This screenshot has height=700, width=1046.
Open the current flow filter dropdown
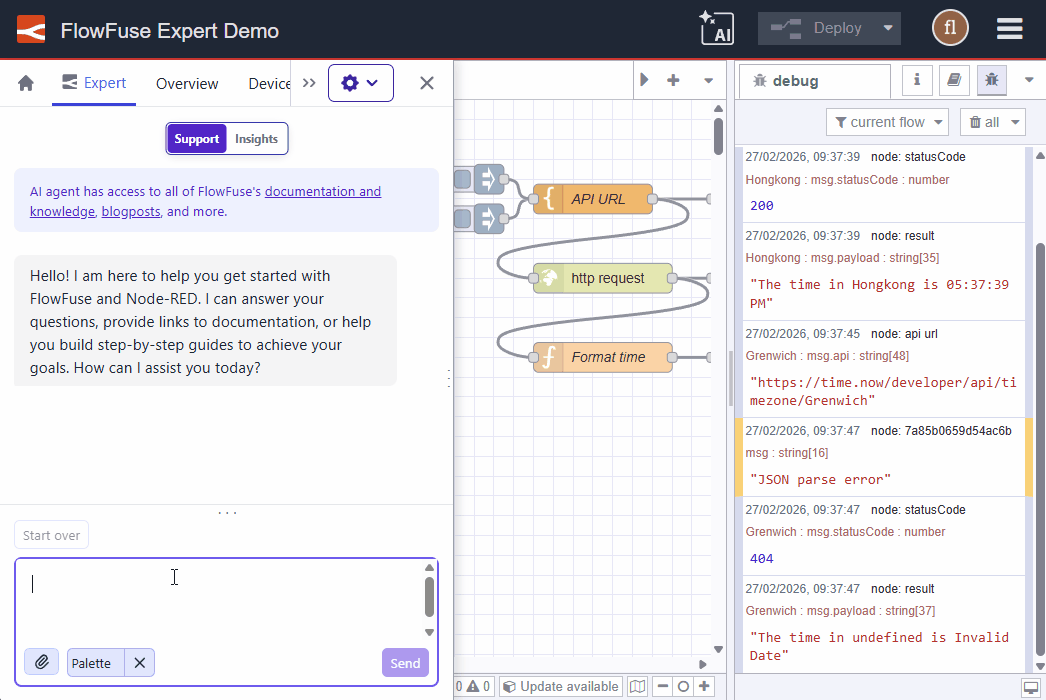(886, 121)
